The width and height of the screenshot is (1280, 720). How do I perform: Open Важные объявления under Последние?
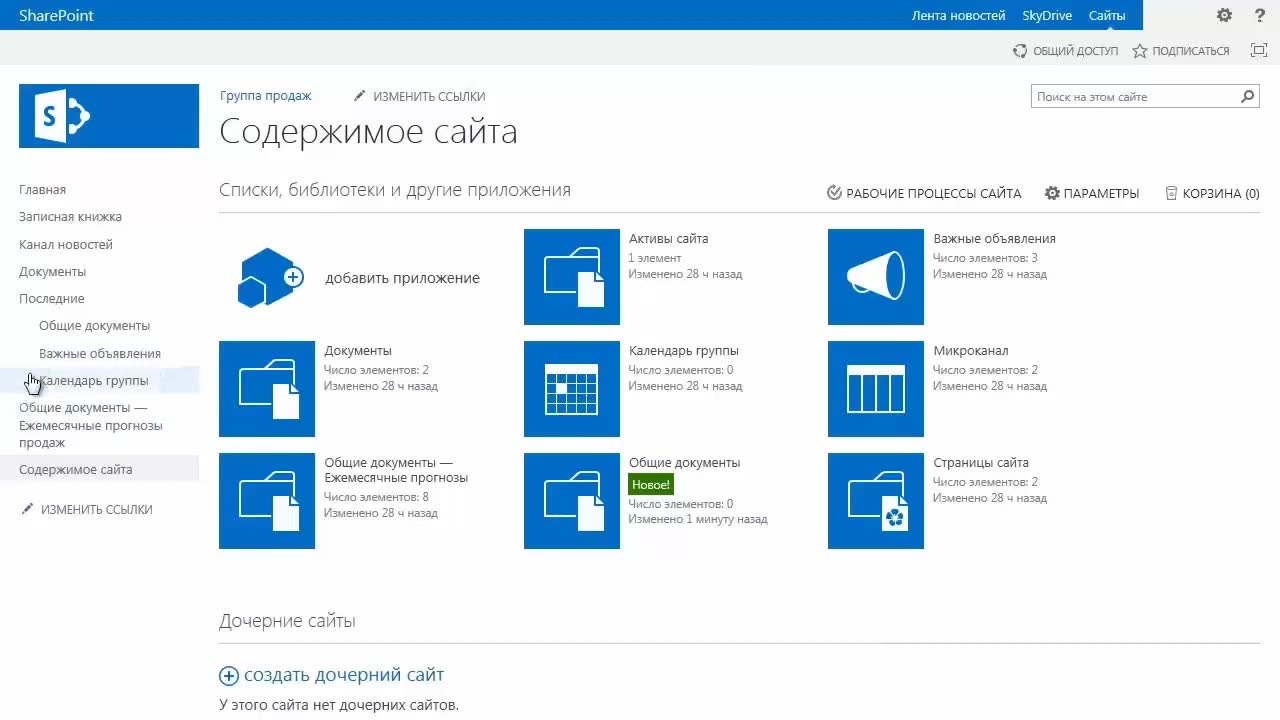coord(100,353)
